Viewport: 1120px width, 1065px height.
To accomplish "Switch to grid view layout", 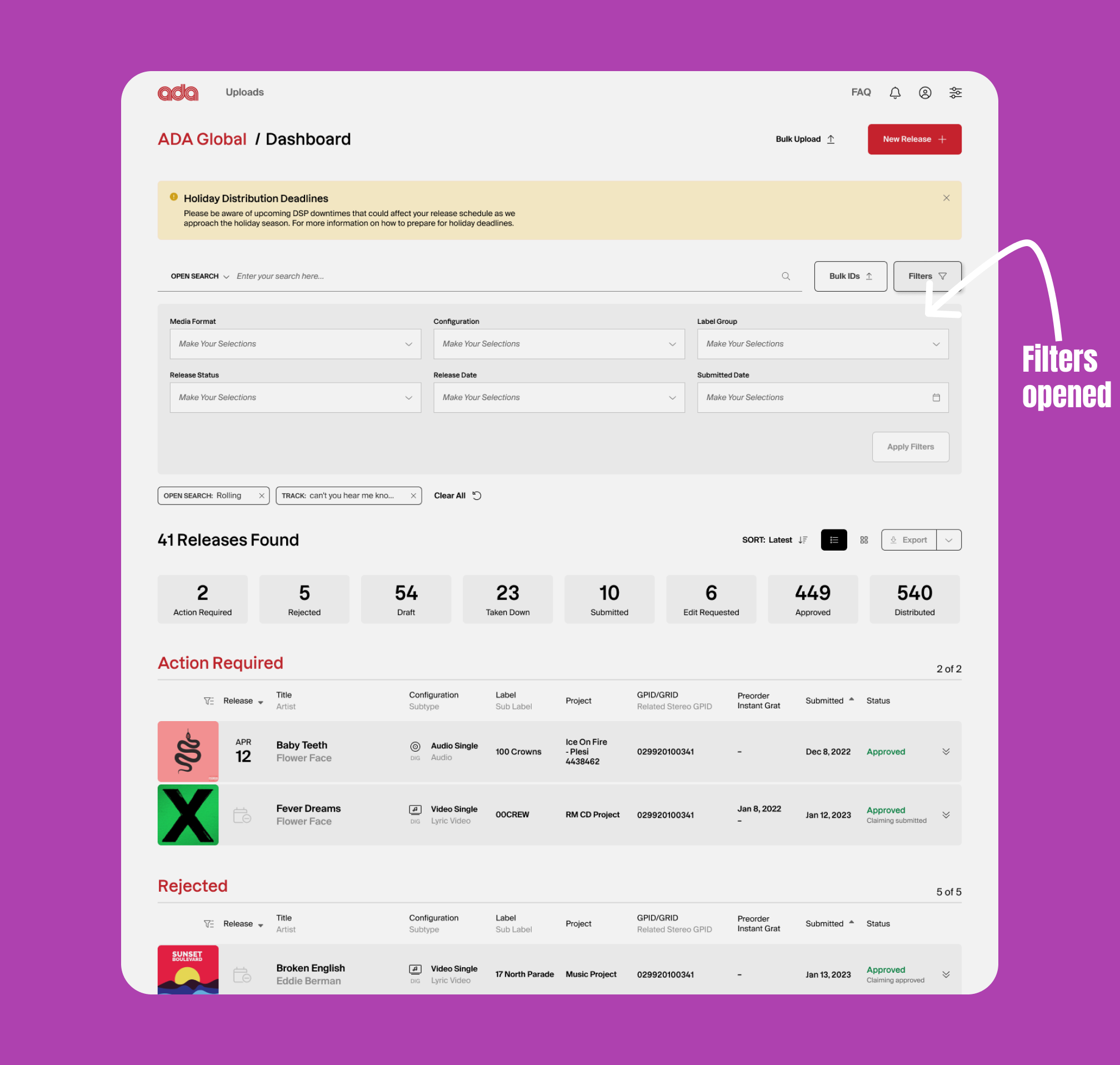I will click(863, 540).
